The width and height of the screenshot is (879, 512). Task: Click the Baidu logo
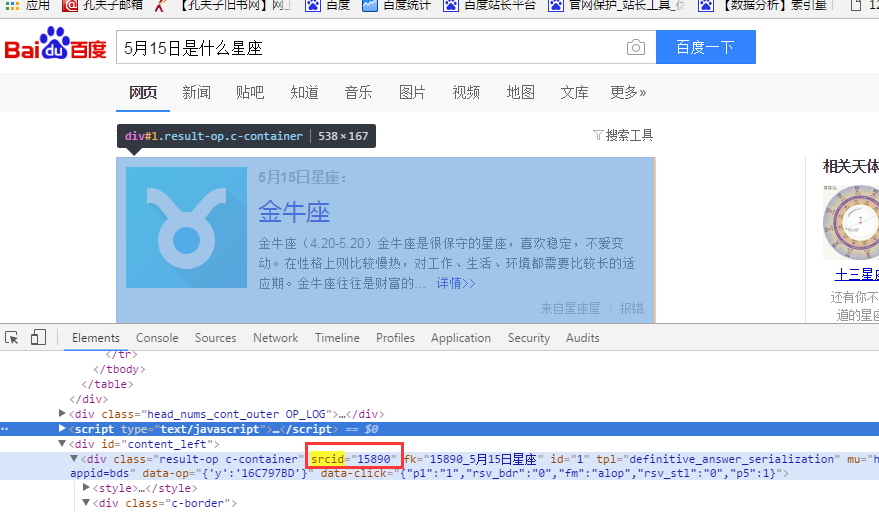coord(55,49)
